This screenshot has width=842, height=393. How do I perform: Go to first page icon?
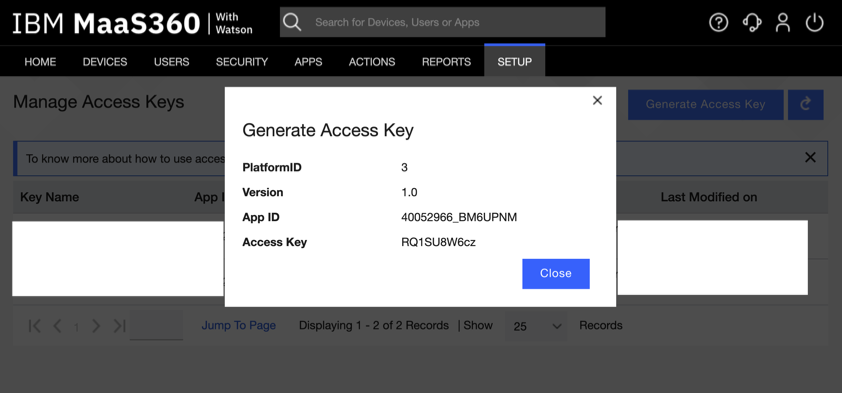tap(34, 325)
